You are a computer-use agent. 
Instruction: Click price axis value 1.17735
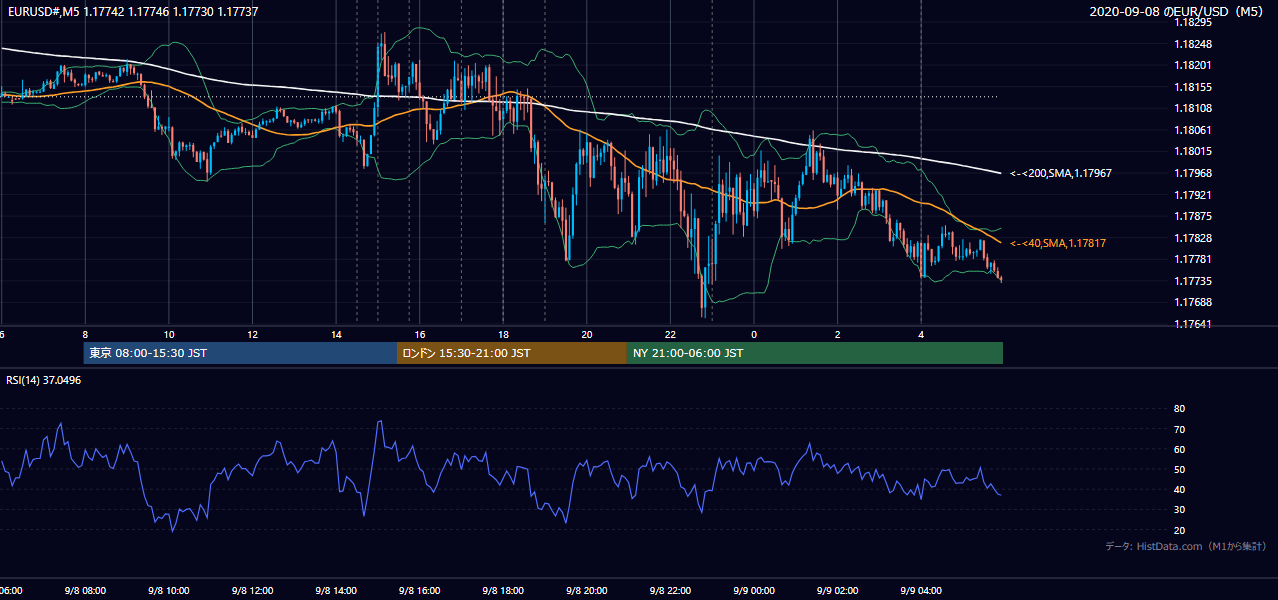[x=1192, y=281]
